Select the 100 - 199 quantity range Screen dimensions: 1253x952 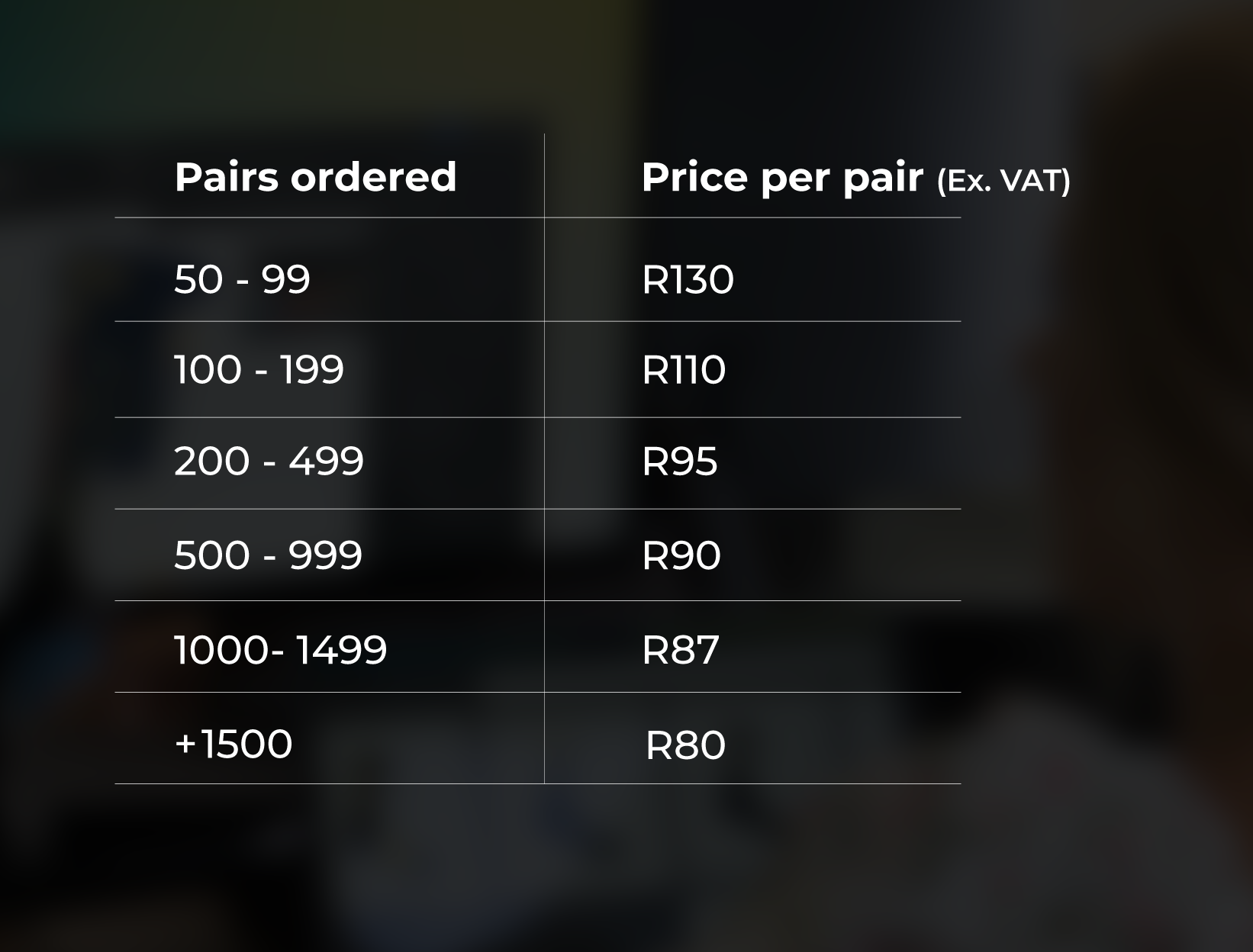pos(259,370)
